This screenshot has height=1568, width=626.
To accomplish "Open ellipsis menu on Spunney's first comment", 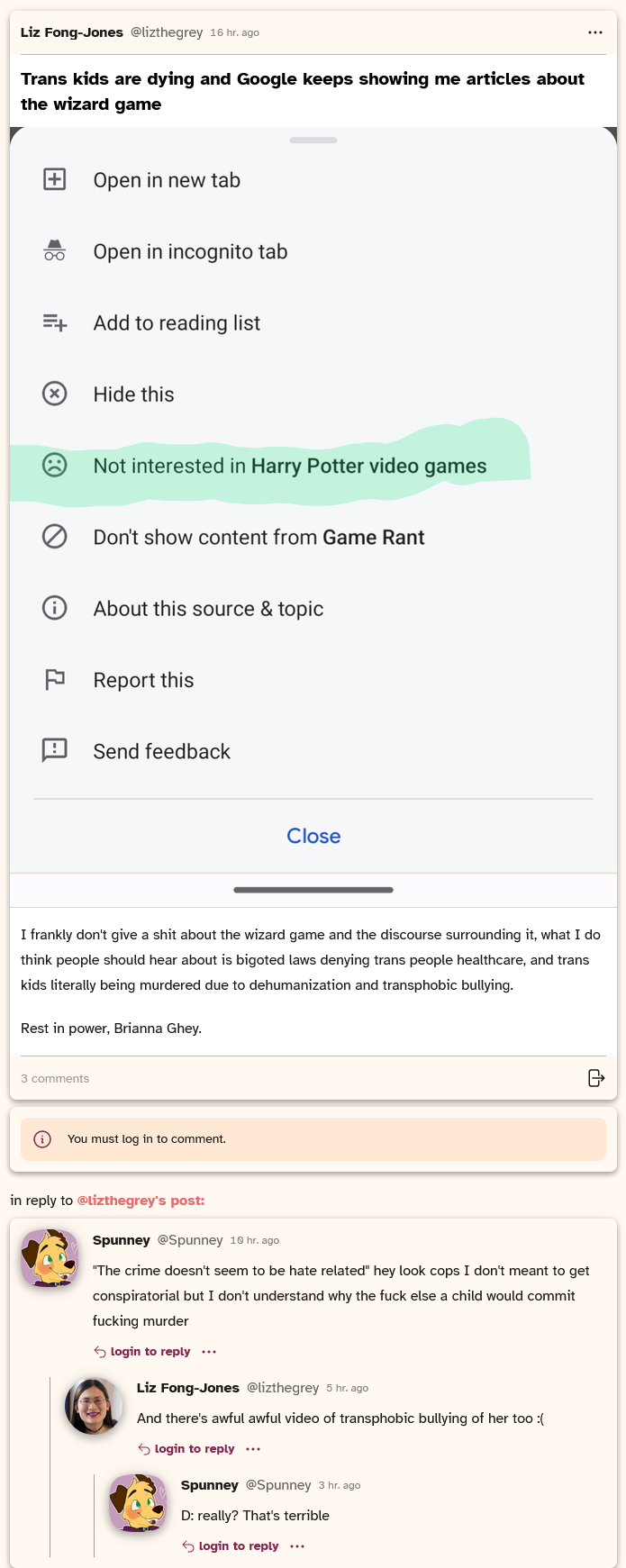I will (x=209, y=1352).
